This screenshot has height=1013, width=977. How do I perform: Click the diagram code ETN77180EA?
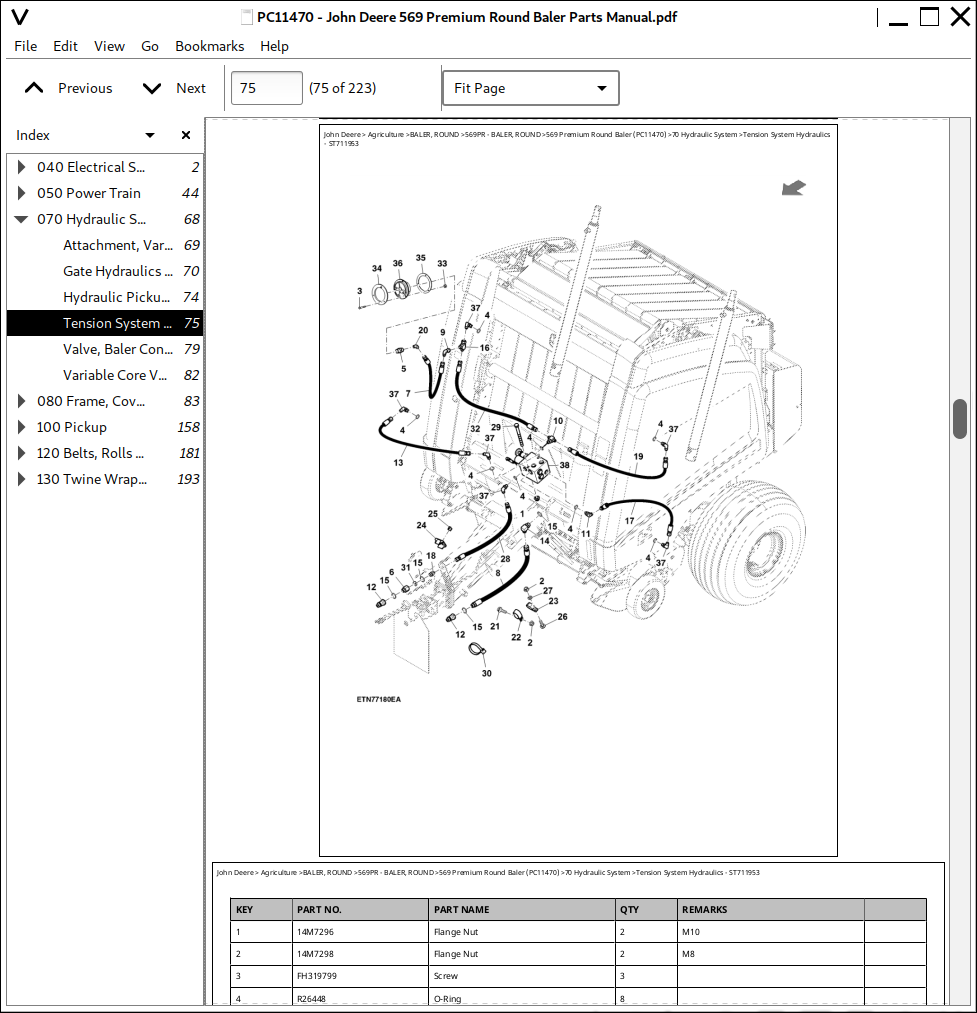[x=379, y=699]
